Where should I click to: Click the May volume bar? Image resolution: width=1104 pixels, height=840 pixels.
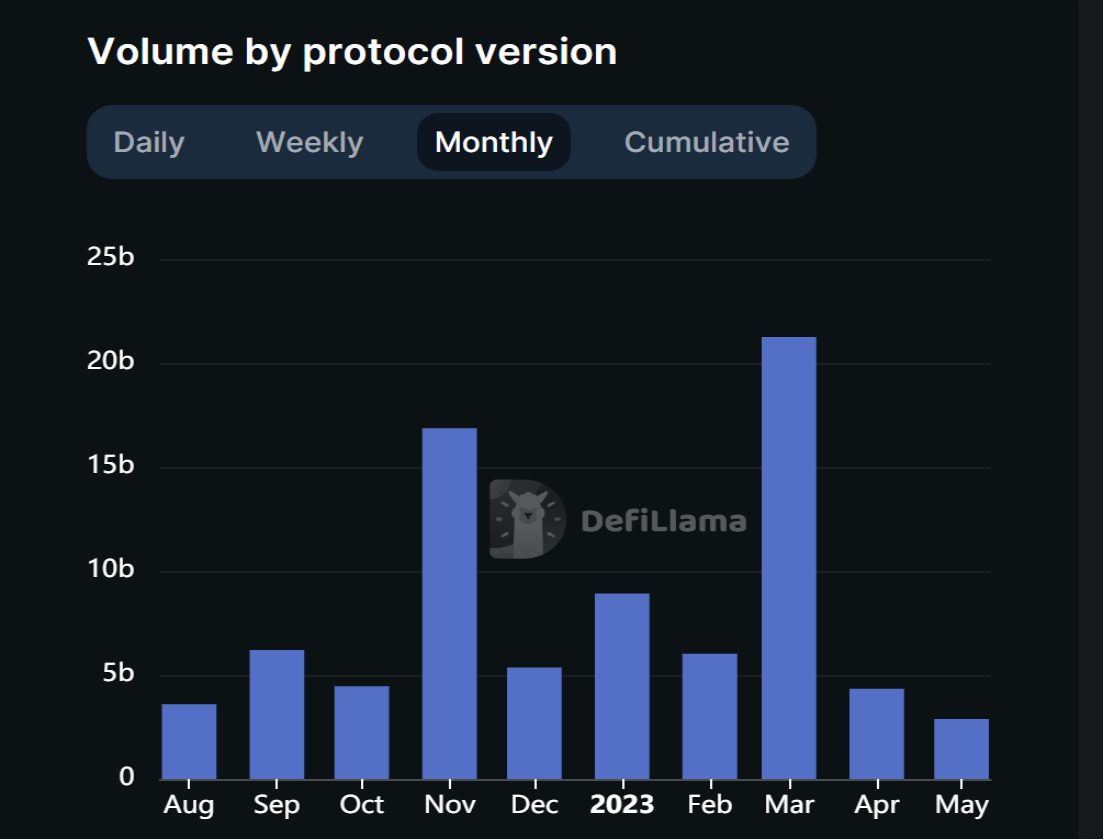pyautogui.click(x=962, y=748)
